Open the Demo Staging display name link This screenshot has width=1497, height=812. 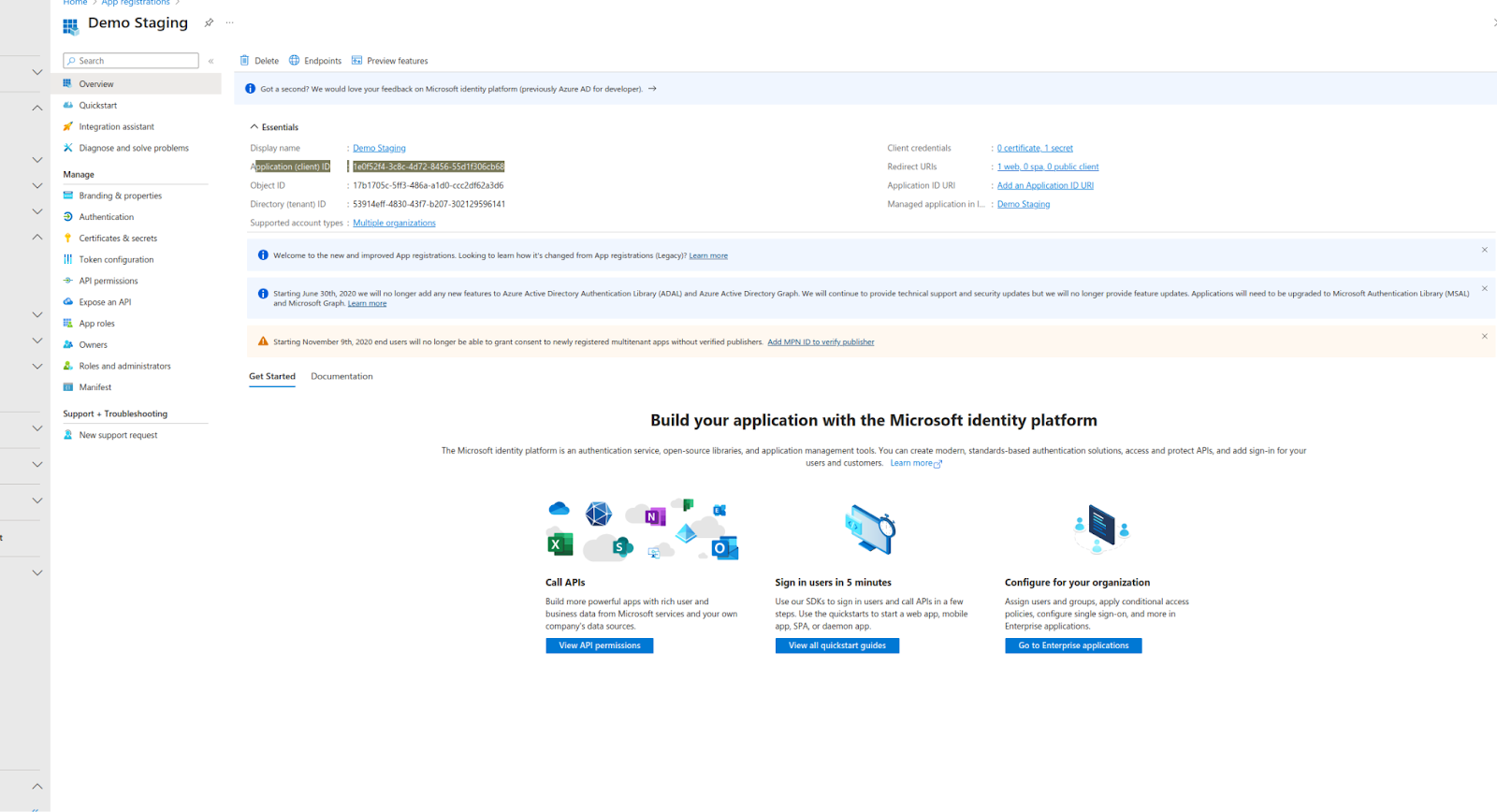pyautogui.click(x=379, y=148)
